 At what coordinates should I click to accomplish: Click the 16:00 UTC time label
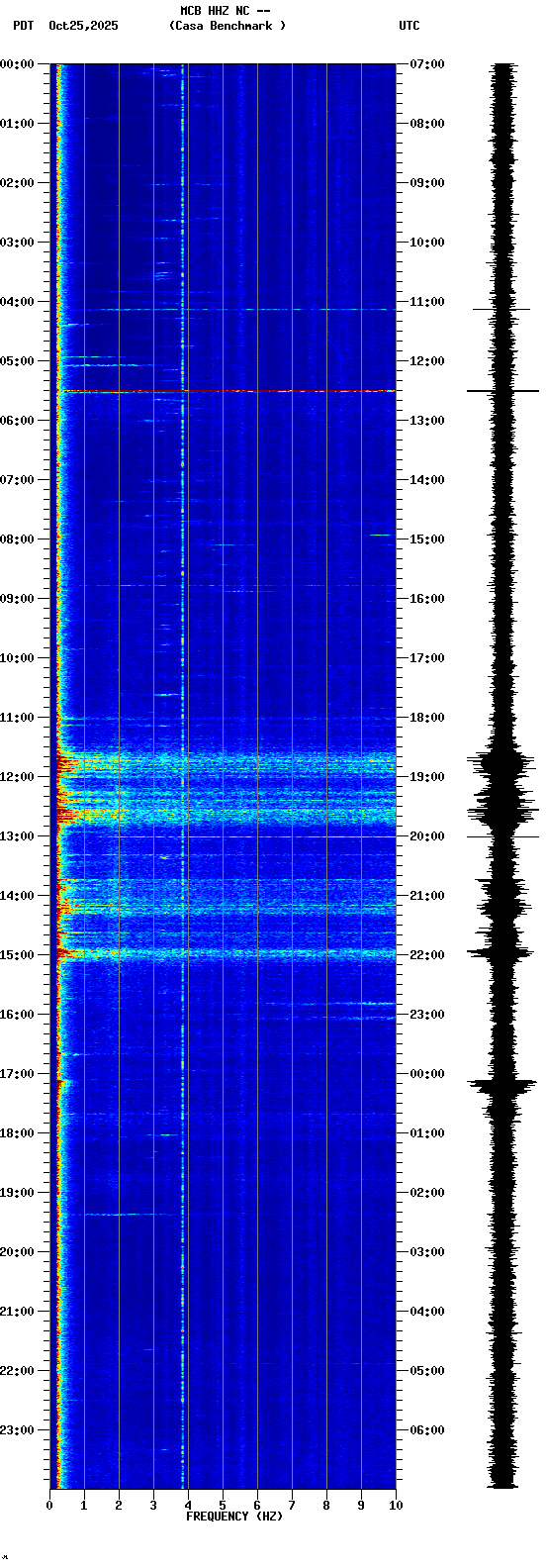coord(427,599)
